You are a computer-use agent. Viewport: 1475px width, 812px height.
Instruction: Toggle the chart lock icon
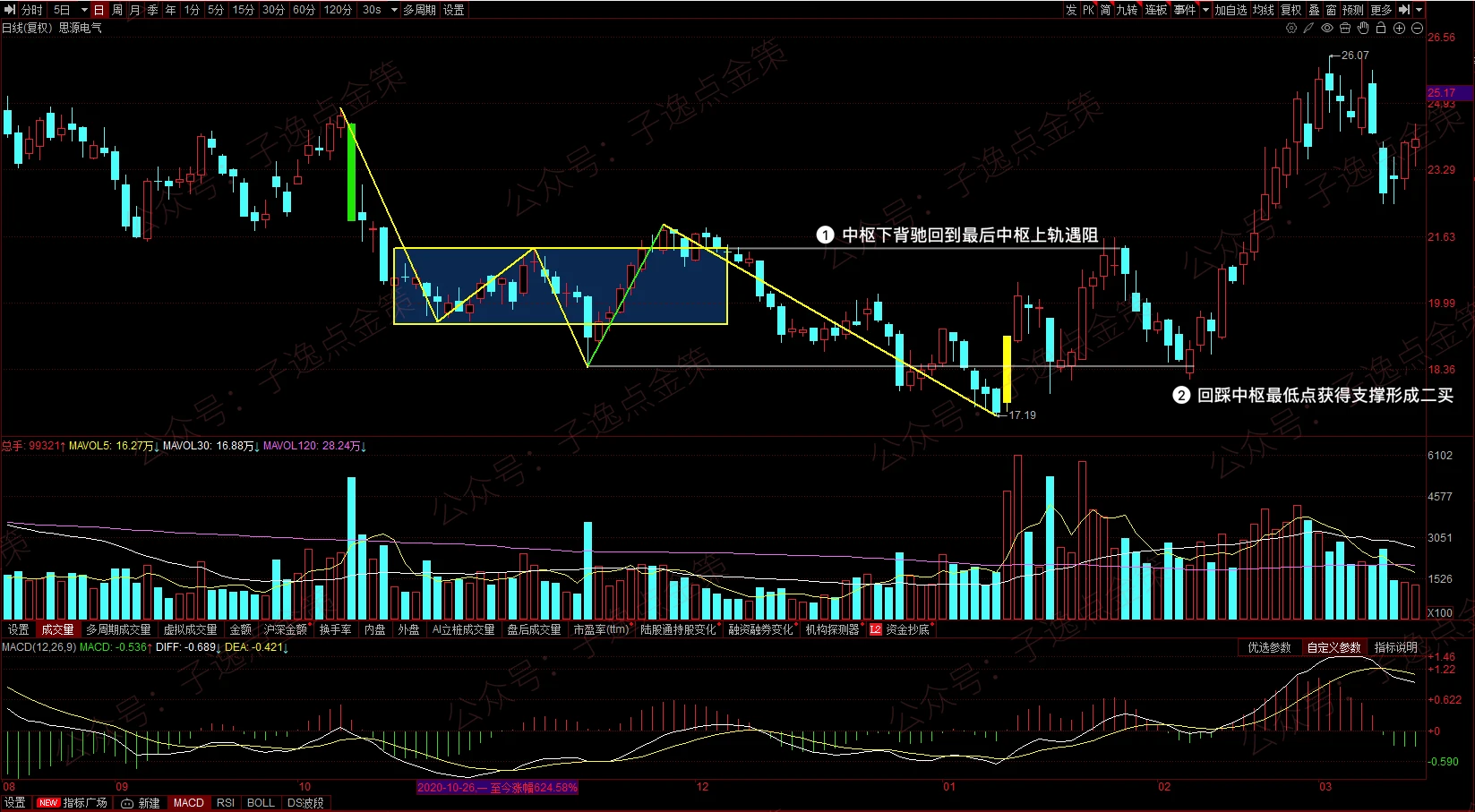pyautogui.click(x=1381, y=29)
